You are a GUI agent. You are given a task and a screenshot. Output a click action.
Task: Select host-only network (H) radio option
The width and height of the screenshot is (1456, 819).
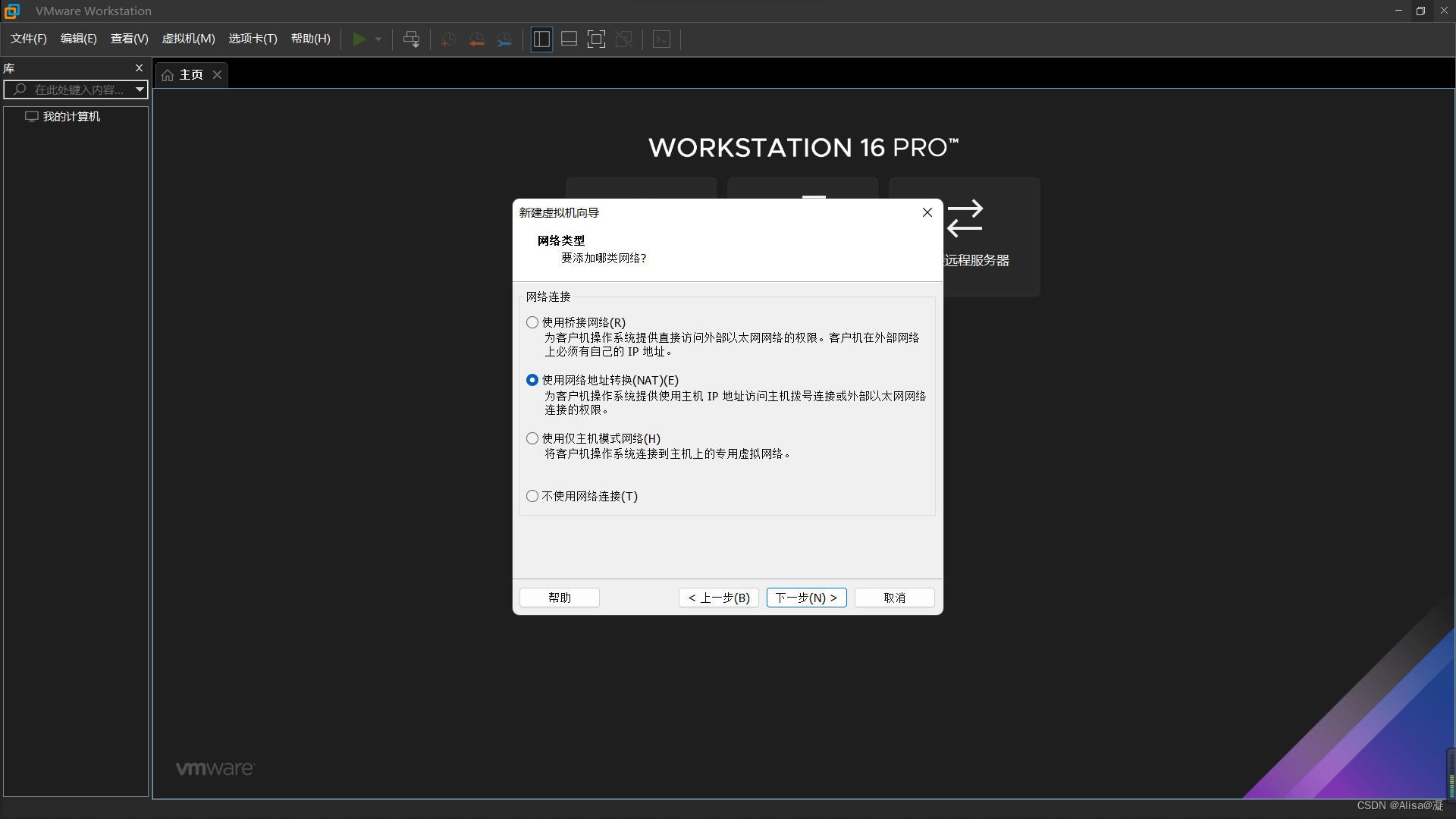[x=532, y=438]
